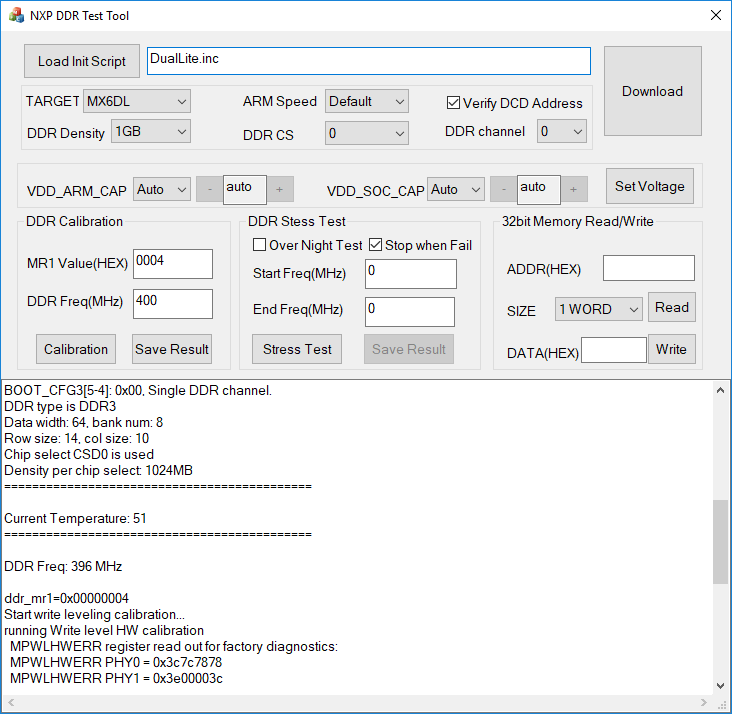Click the 'Row size: 14, col size: 10' line
The image size is (732, 714).
coord(77,438)
